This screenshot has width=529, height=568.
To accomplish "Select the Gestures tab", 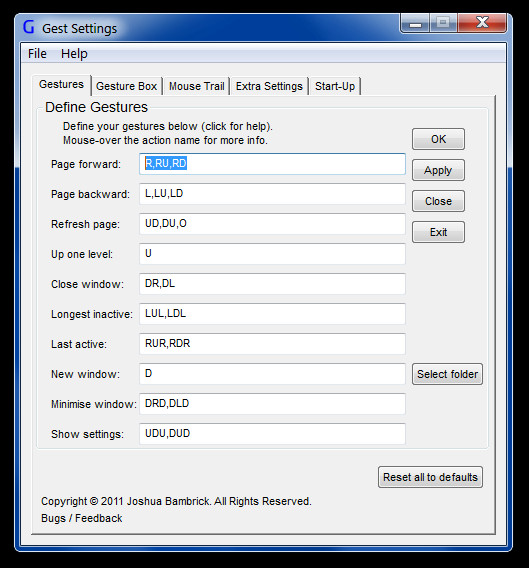I will tap(61, 85).
